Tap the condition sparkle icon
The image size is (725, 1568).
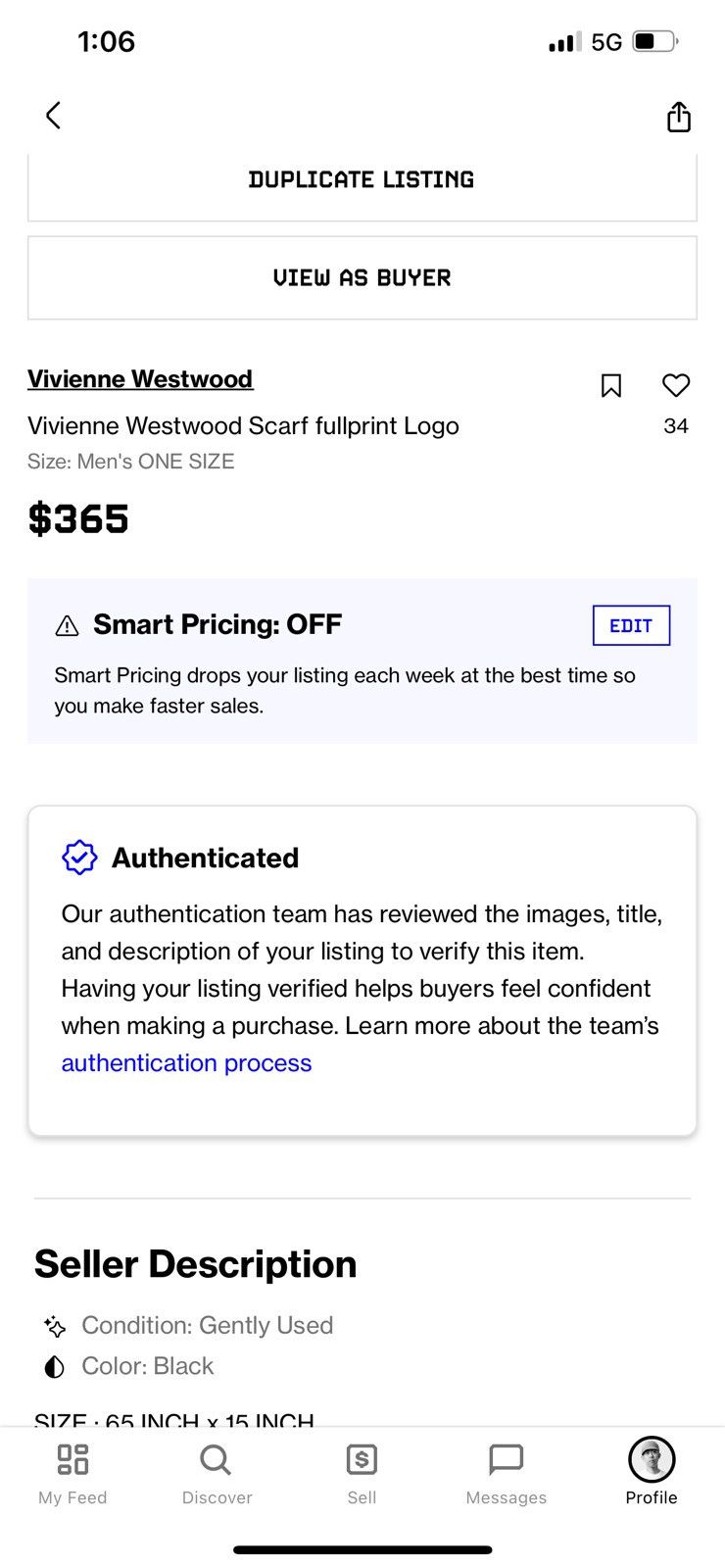click(55, 1327)
